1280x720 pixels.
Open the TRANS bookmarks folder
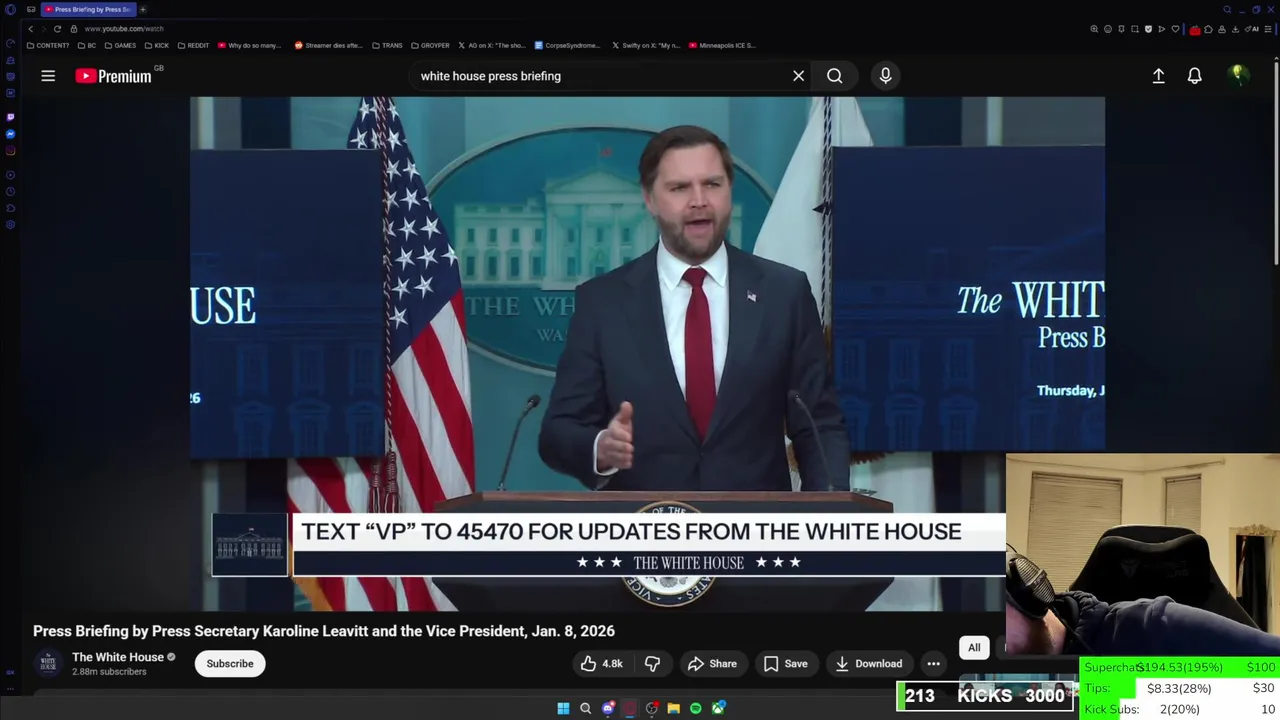coord(387,45)
